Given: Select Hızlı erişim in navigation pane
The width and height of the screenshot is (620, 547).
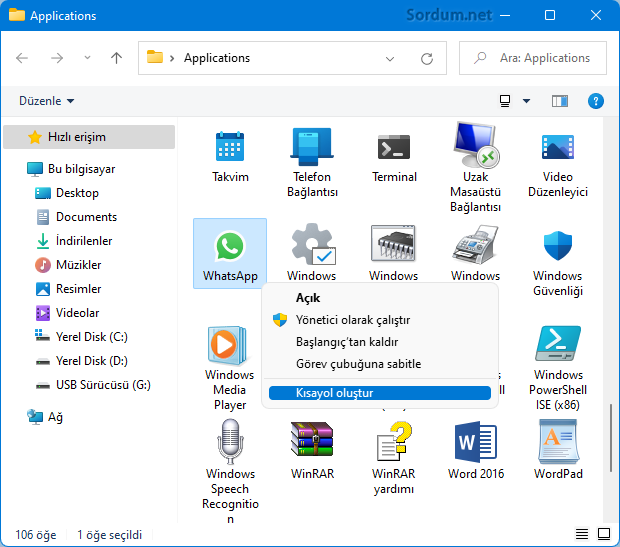Looking at the screenshot, I should pos(89,137).
